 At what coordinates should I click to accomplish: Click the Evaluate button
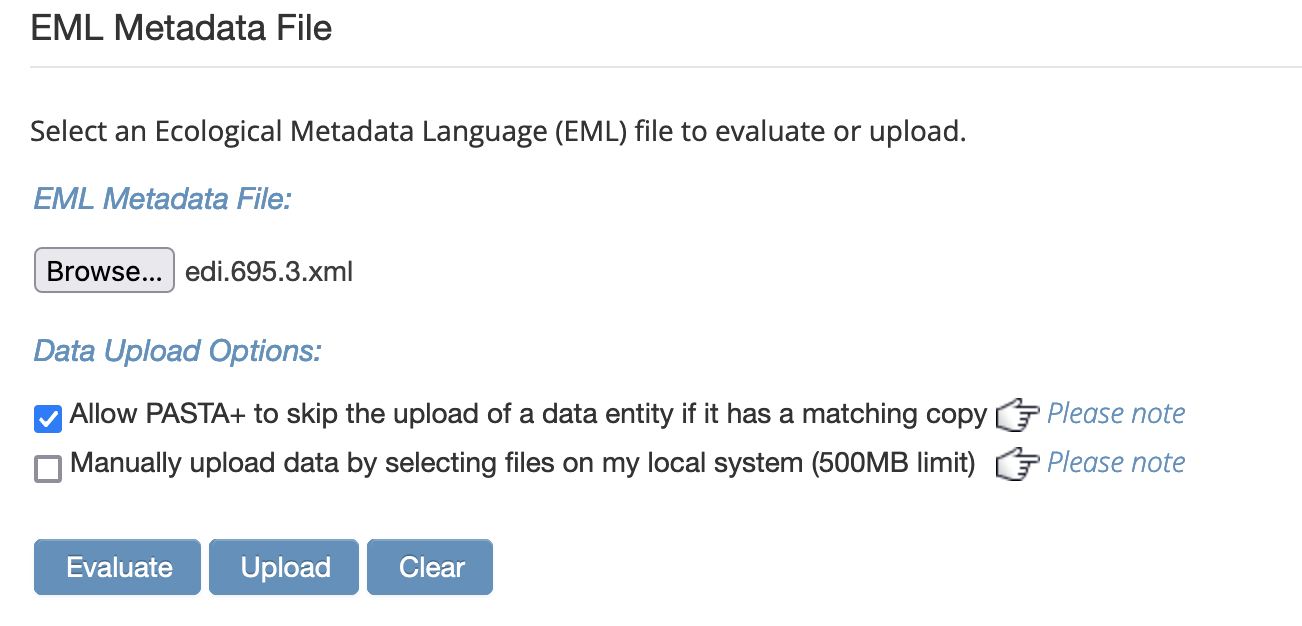click(x=118, y=567)
